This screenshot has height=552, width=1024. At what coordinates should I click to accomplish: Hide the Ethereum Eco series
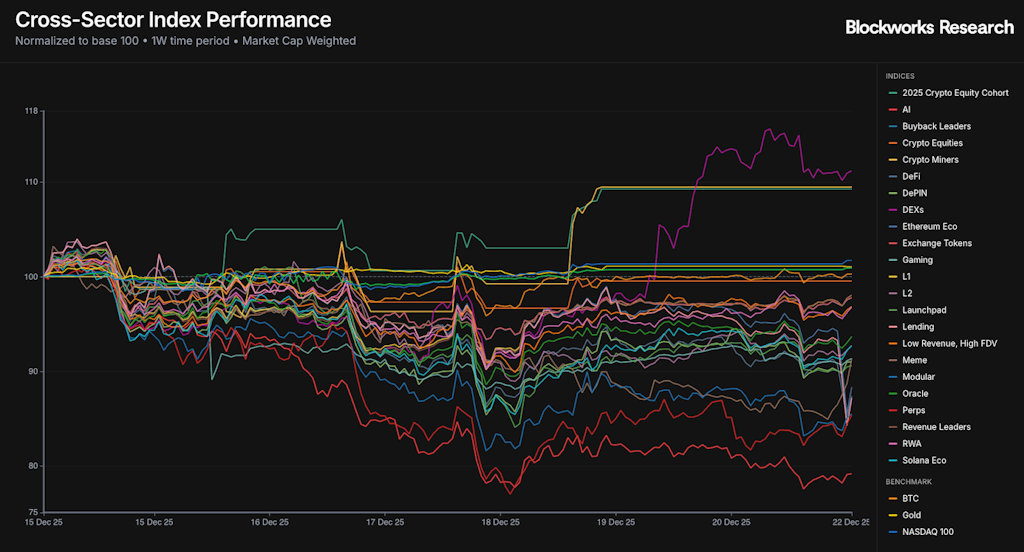pos(929,226)
